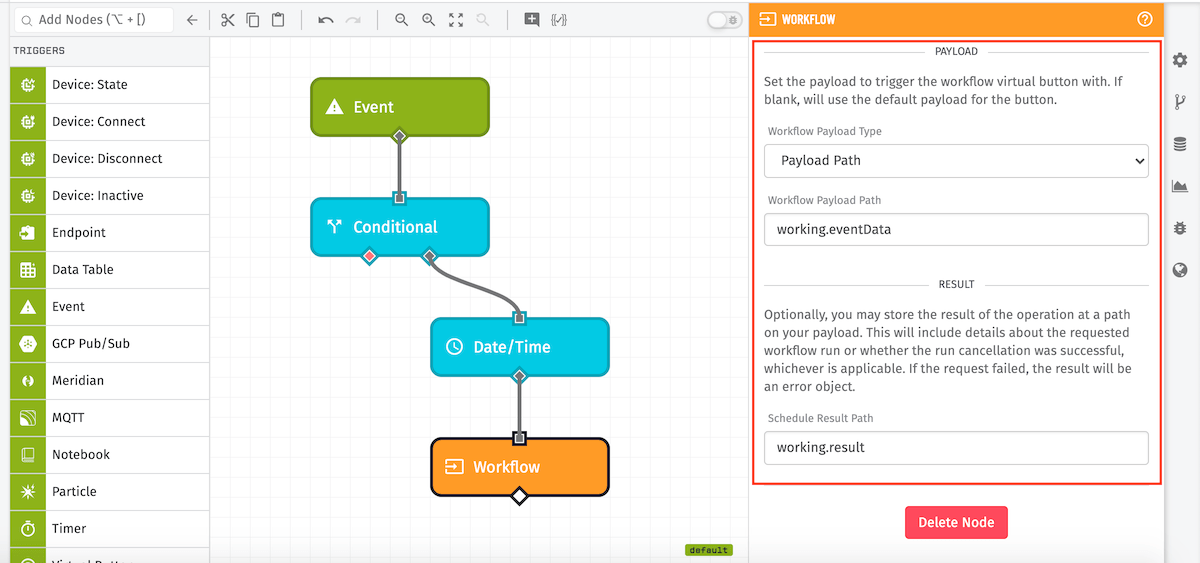Image resolution: width=1200 pixels, height=563 pixels.
Task: Copy the selected node
Action: [x=253, y=20]
